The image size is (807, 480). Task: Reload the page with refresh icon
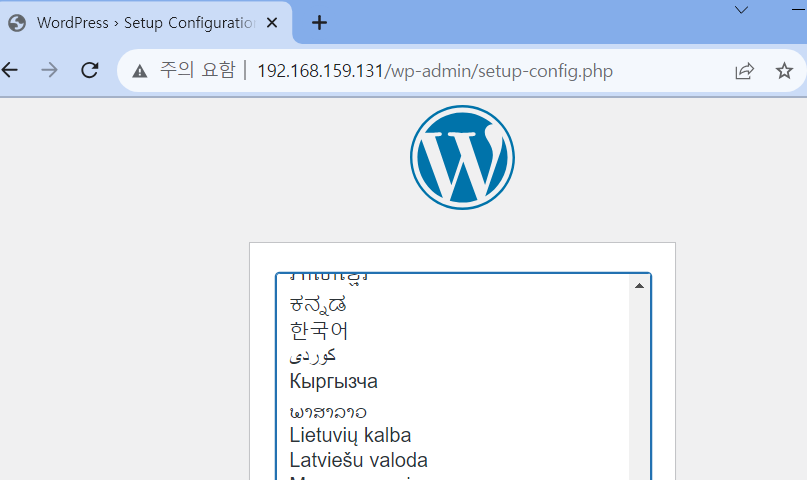tap(90, 70)
